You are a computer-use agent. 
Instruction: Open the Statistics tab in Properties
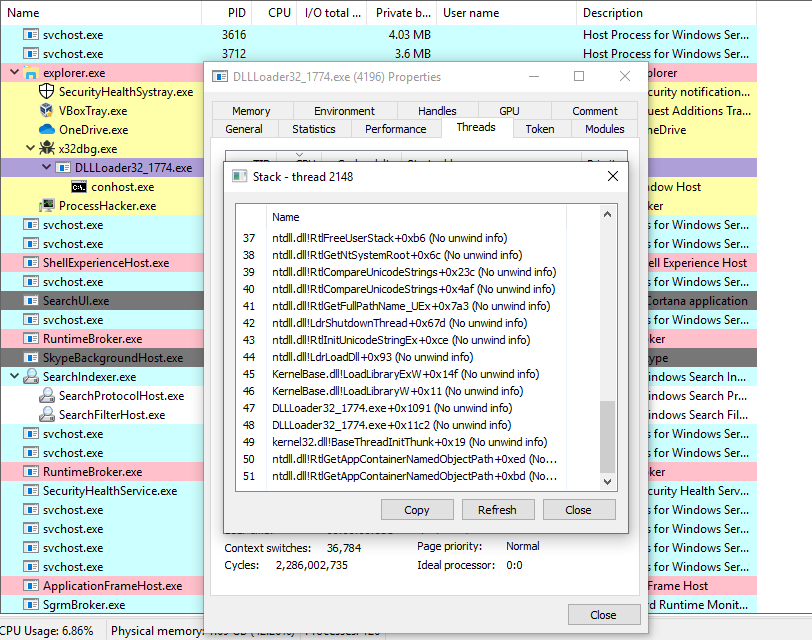click(313, 129)
